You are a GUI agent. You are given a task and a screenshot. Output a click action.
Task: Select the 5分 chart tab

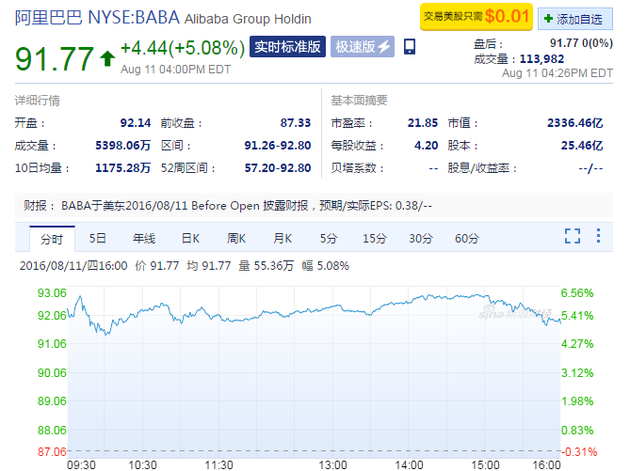coord(328,238)
